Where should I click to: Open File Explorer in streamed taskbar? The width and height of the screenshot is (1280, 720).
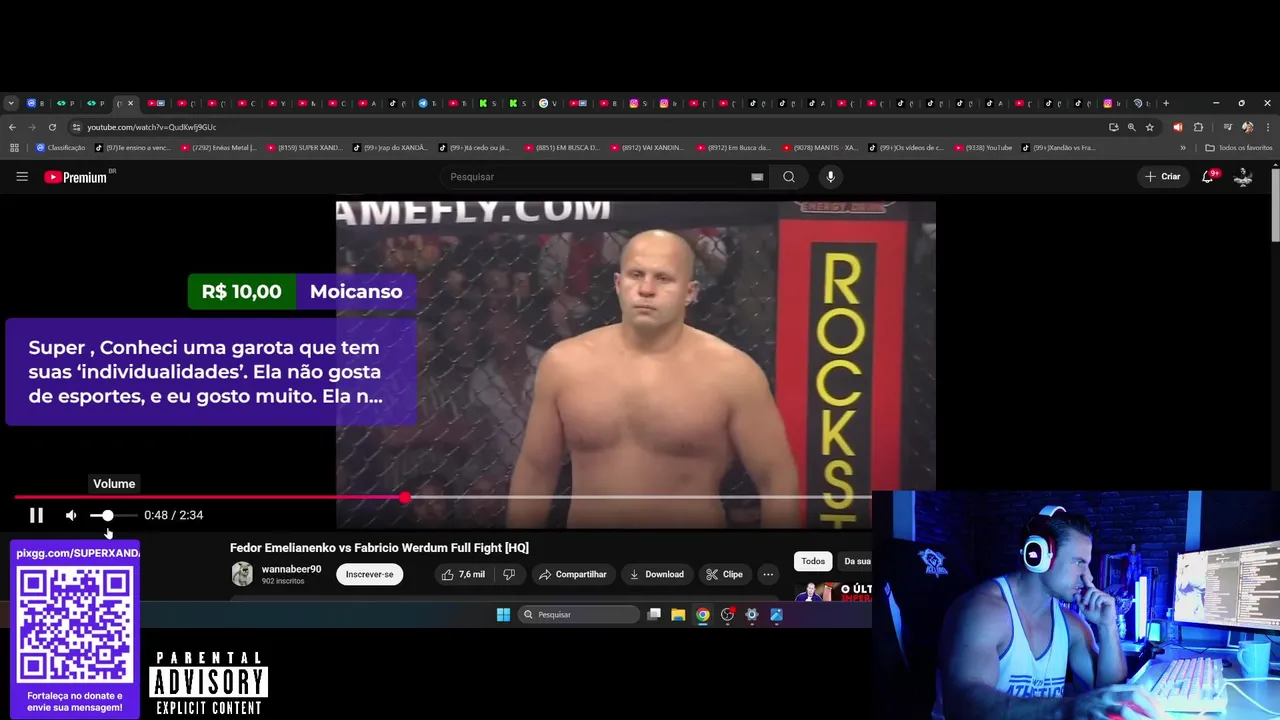678,615
